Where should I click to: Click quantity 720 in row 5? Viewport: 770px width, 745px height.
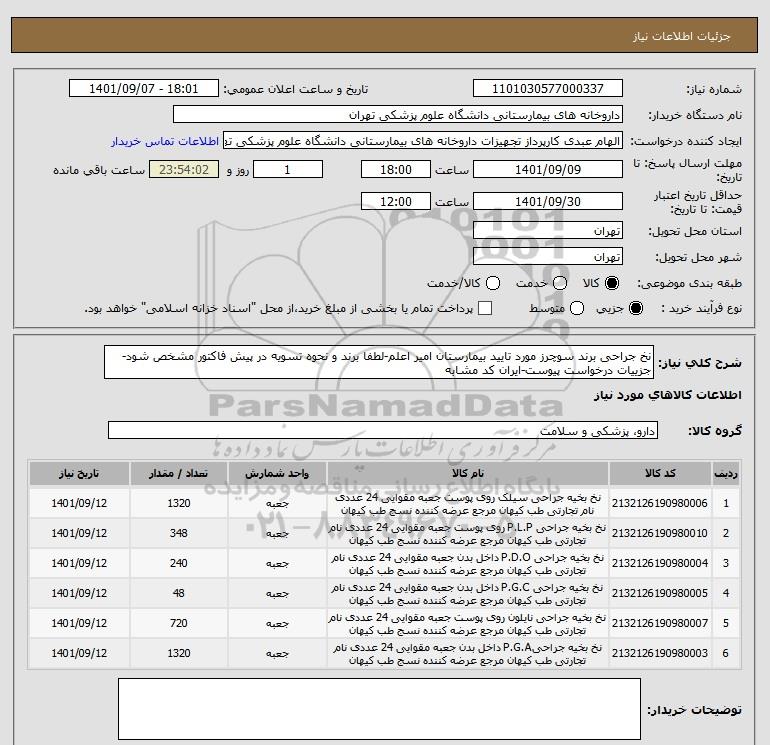coord(178,623)
